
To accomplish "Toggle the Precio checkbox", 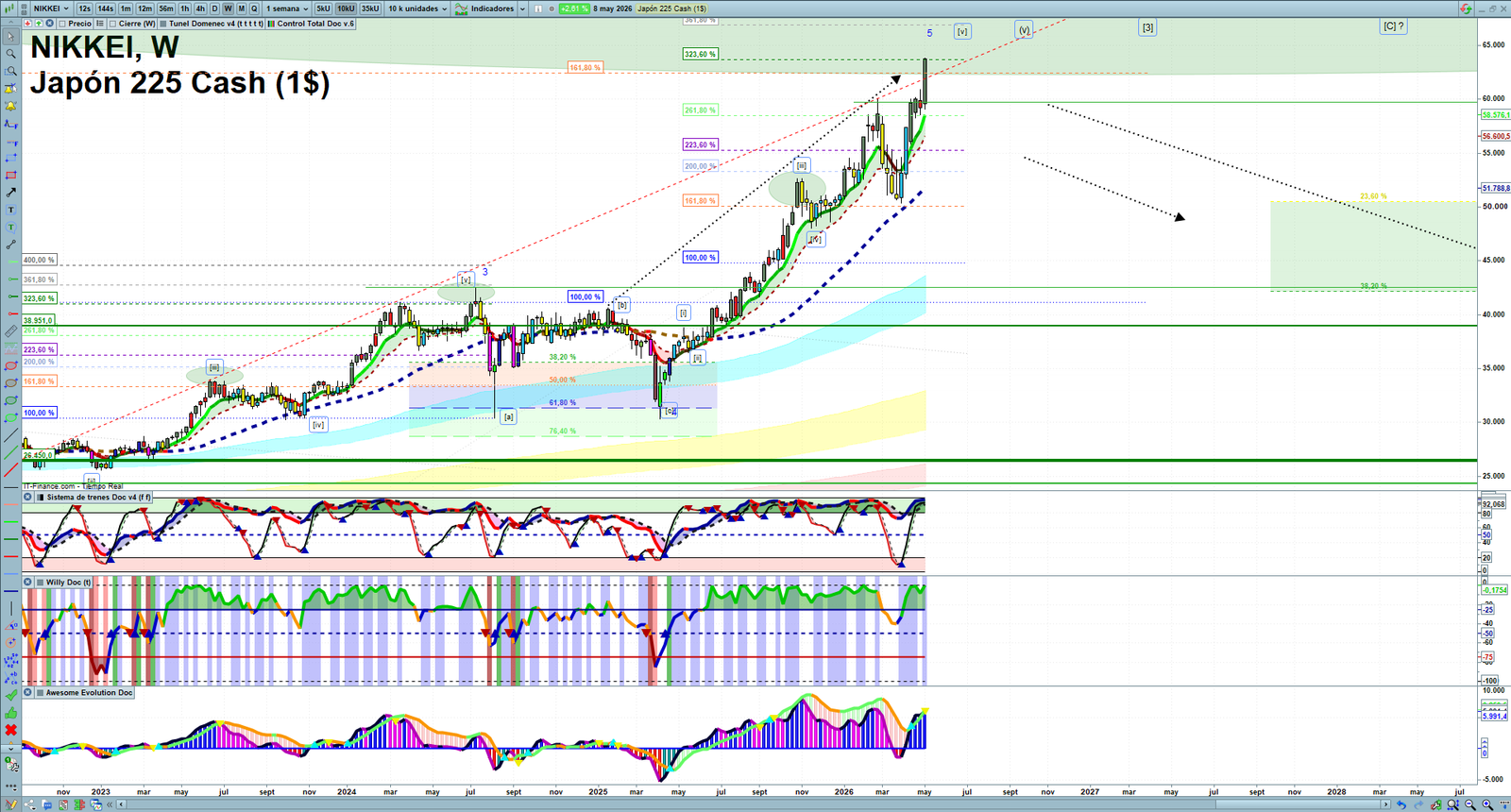I will pyautogui.click(x=62, y=24).
